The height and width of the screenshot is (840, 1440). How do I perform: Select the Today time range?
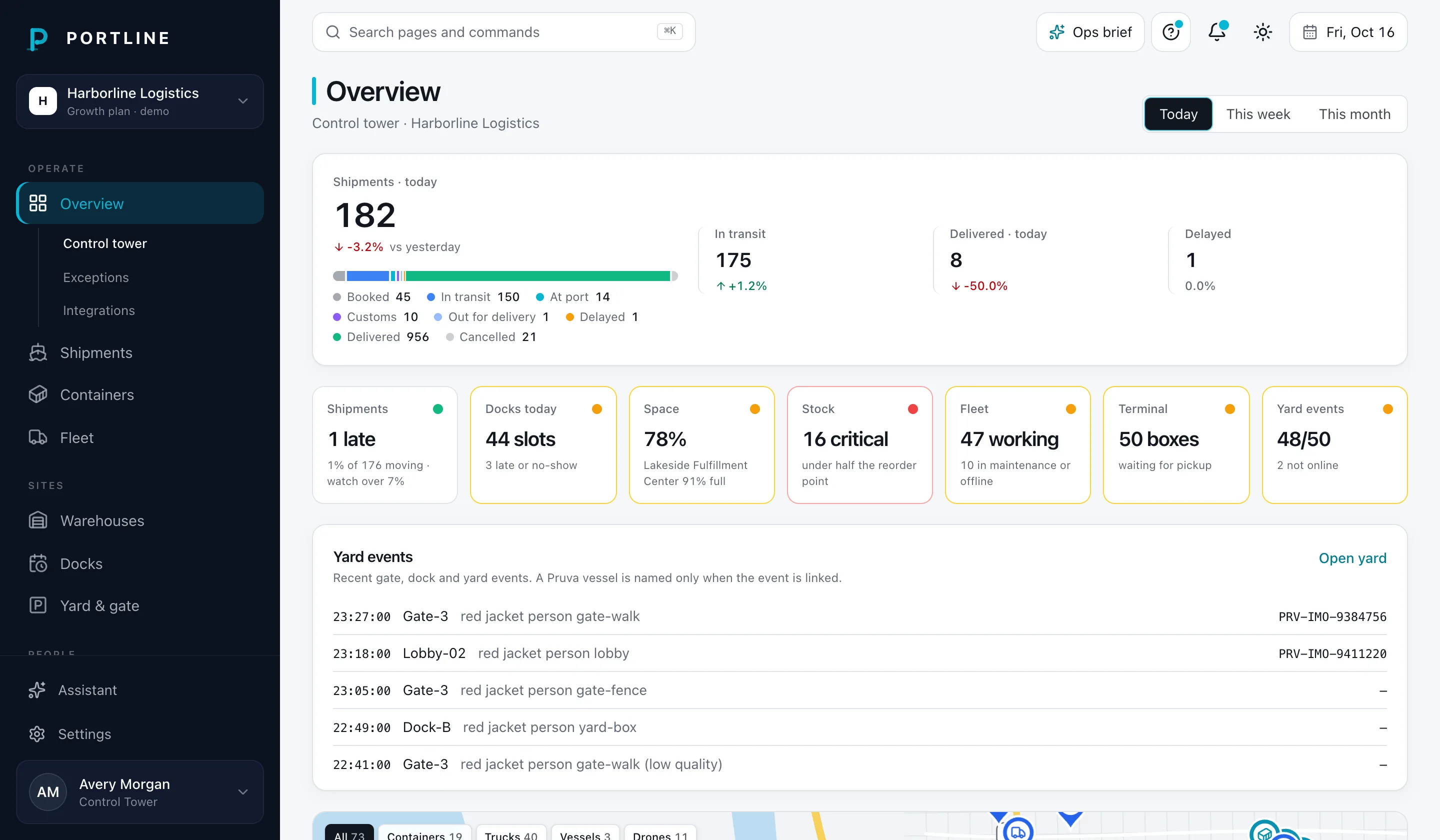pos(1178,114)
